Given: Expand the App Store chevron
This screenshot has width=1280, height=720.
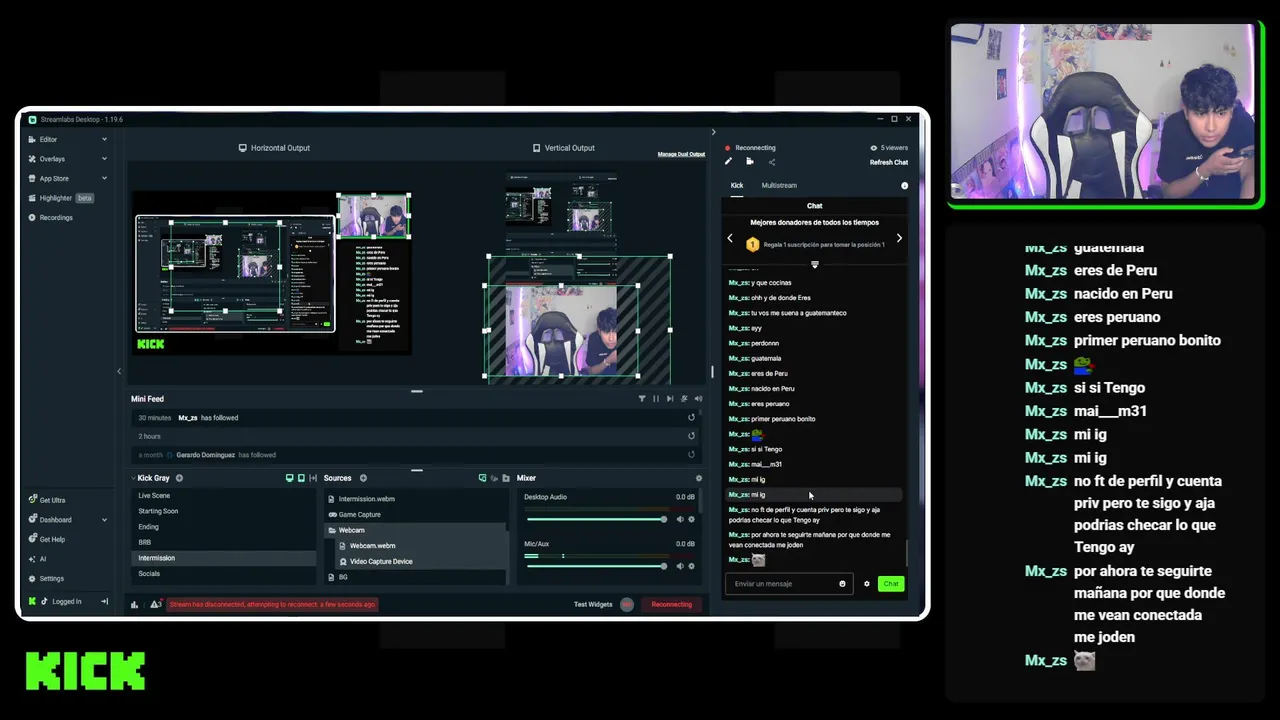Looking at the screenshot, I should point(104,178).
